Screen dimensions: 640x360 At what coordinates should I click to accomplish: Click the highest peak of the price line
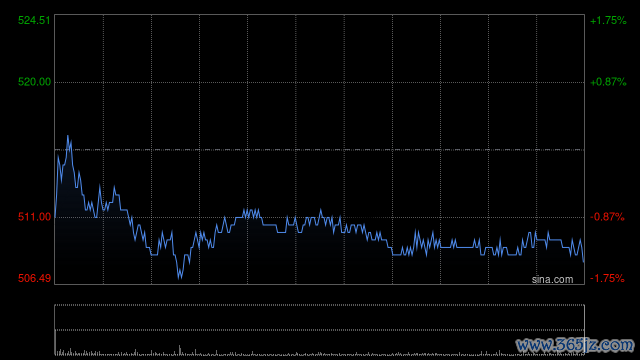click(x=68, y=136)
